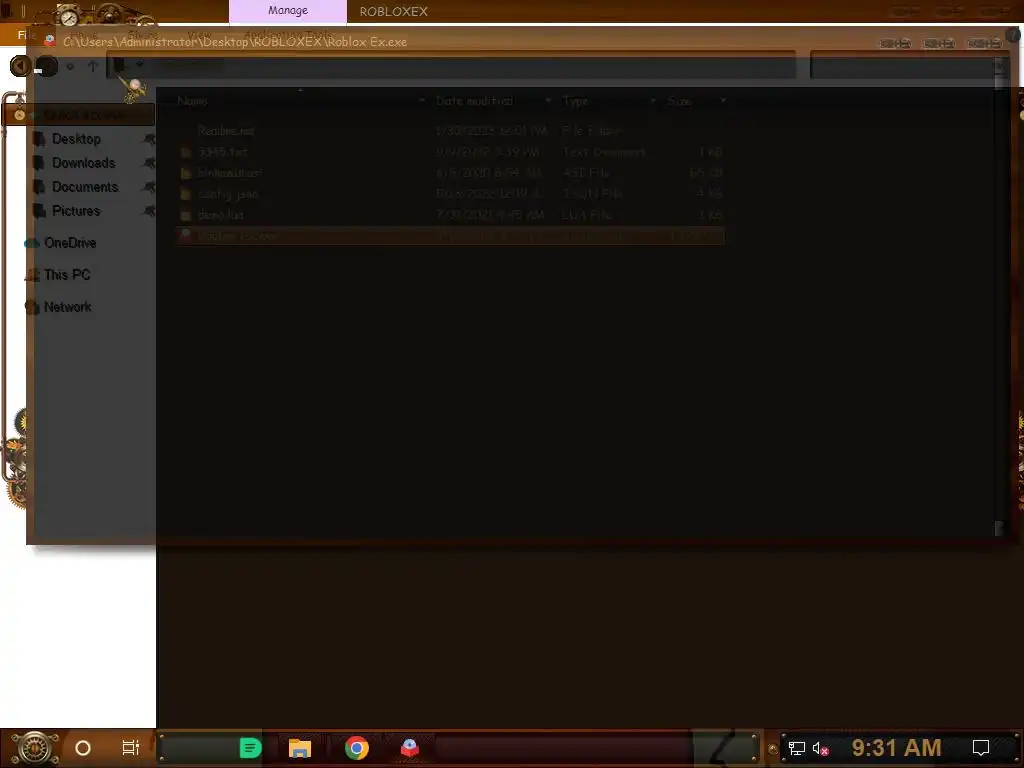Select the Roblox Ex.exe file row
The image size is (1024, 768).
[x=451, y=236]
